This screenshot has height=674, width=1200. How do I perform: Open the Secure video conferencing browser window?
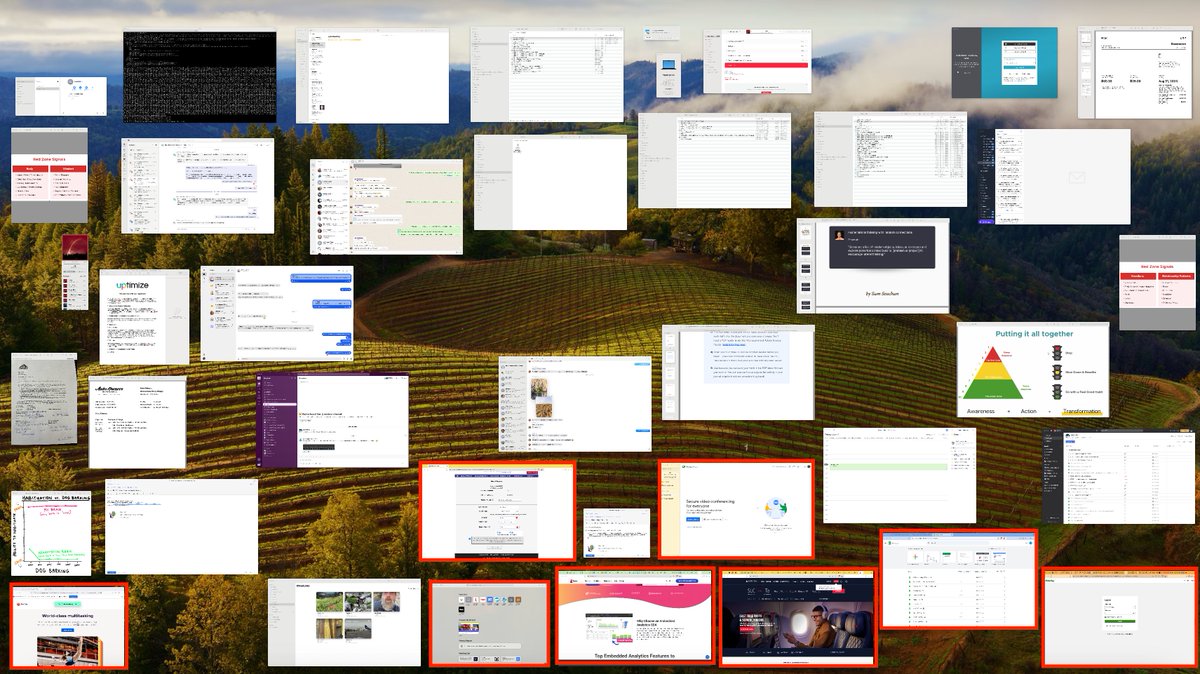[x=735, y=509]
